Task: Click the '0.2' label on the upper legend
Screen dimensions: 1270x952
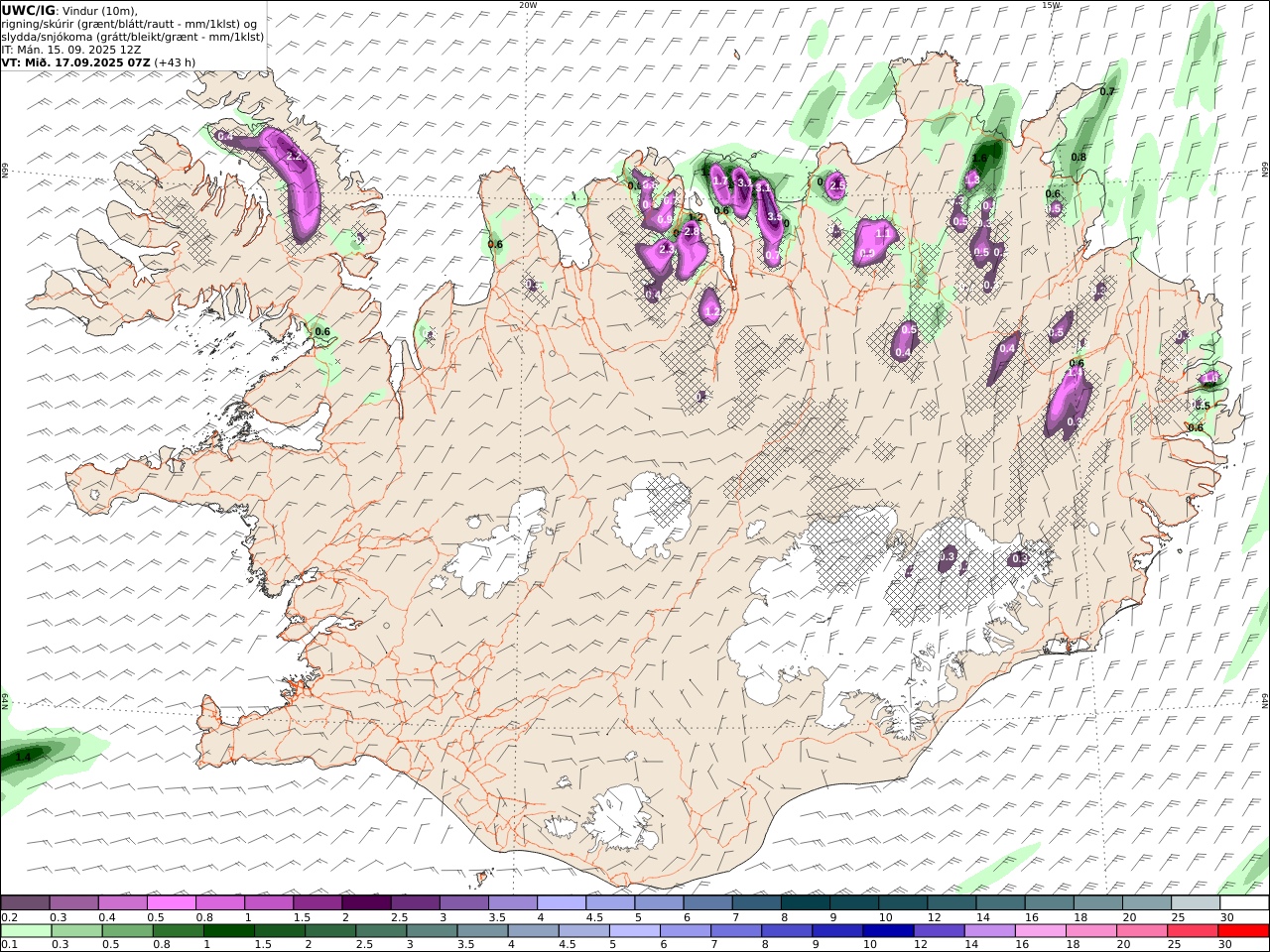Action: click(x=8, y=917)
